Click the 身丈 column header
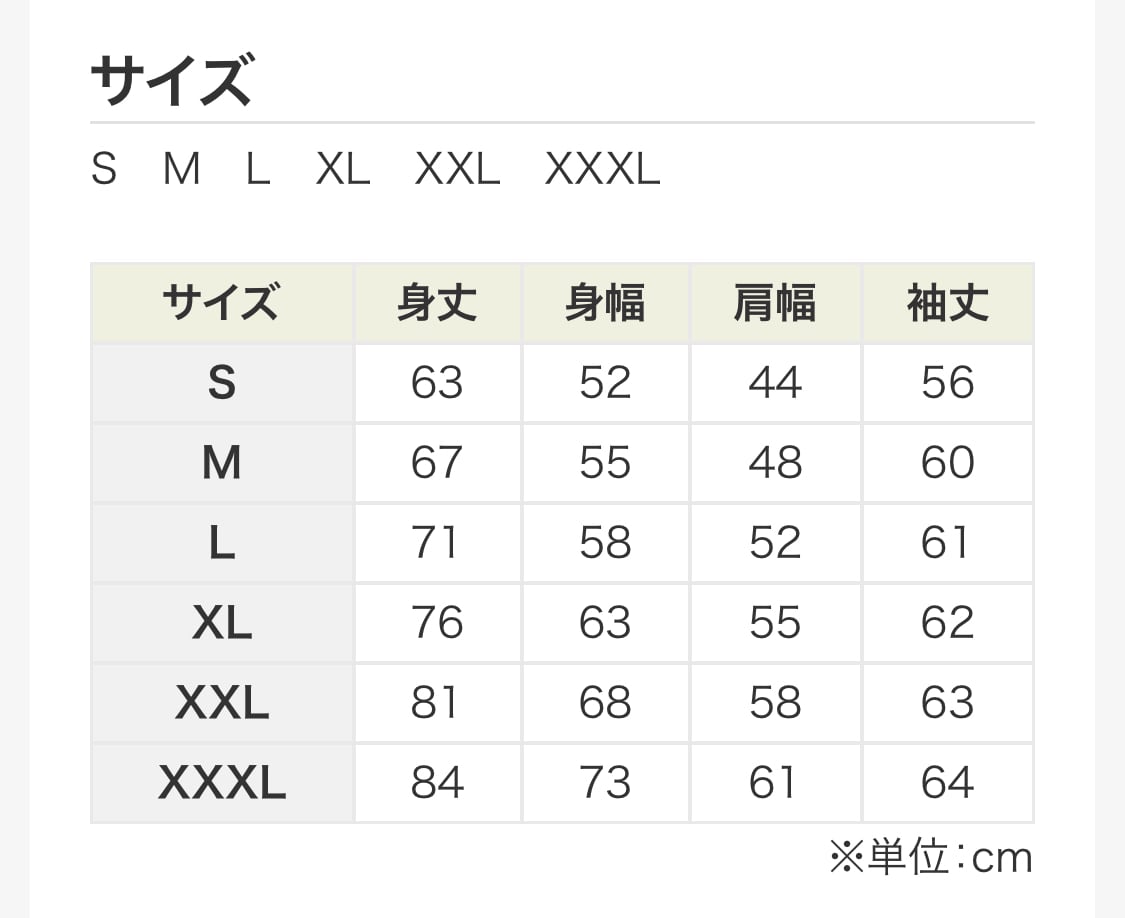 coord(437,303)
